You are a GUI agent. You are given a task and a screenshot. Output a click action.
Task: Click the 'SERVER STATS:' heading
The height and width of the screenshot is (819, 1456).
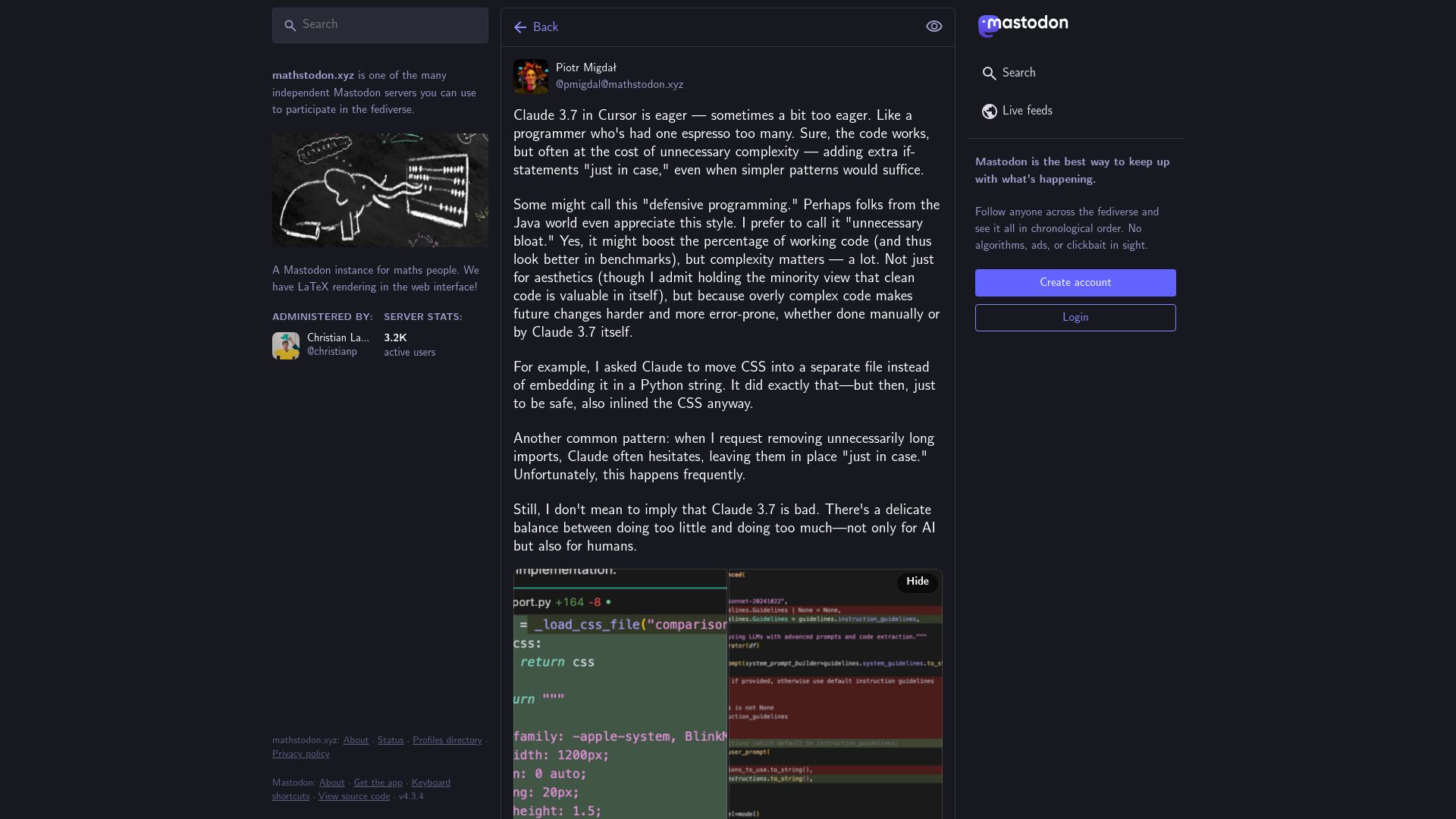tap(423, 317)
